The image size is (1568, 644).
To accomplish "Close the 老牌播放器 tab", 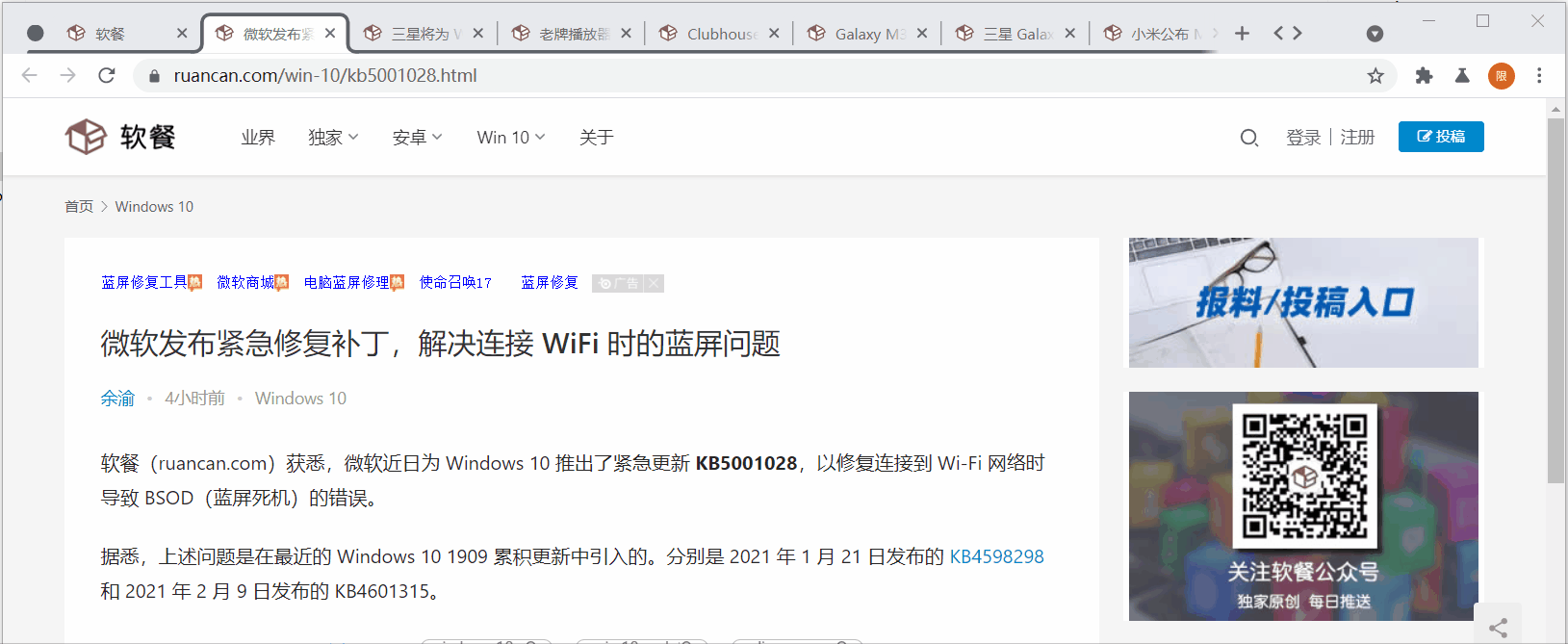I will point(627,34).
